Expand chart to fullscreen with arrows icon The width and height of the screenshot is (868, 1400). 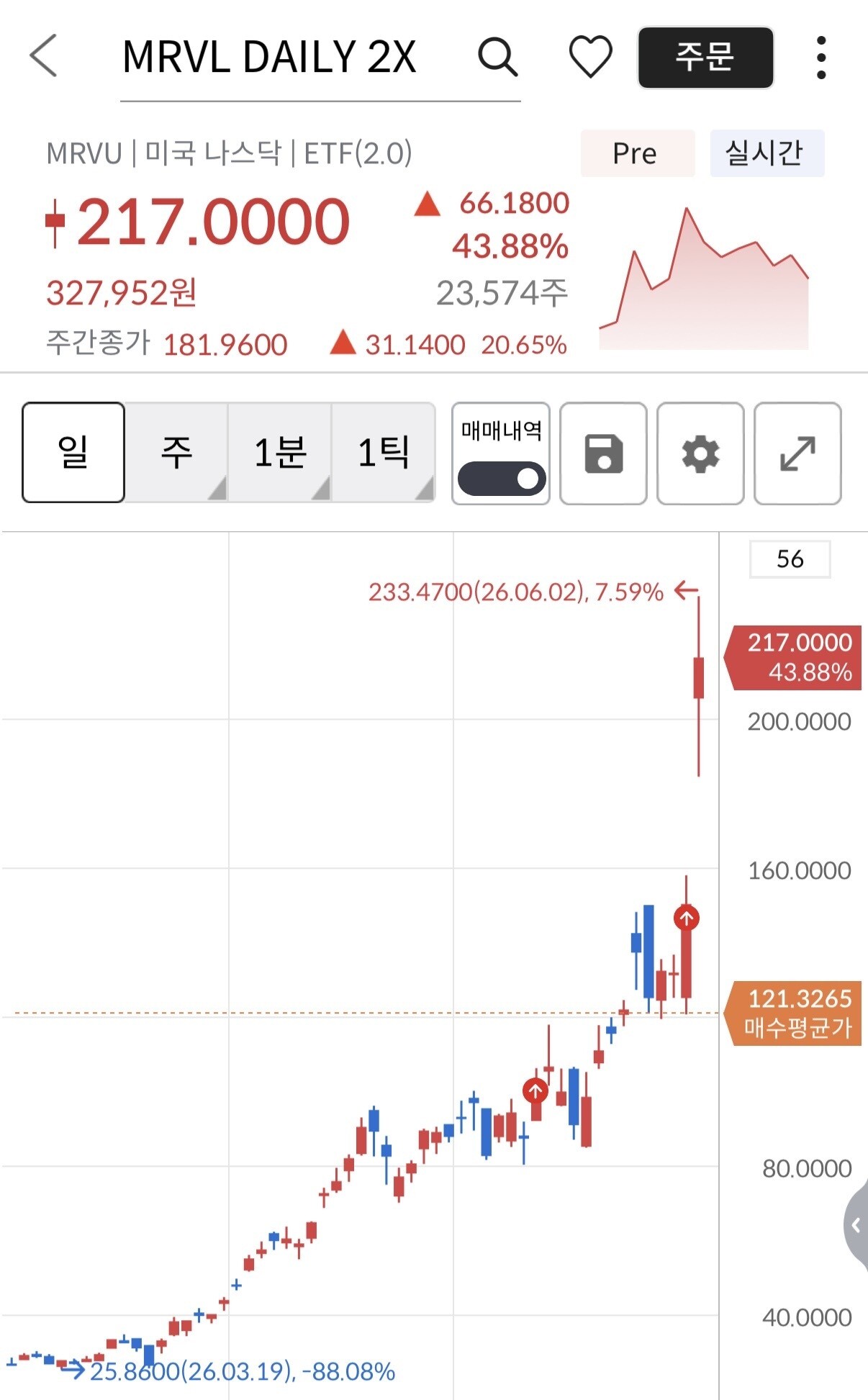[x=797, y=453]
